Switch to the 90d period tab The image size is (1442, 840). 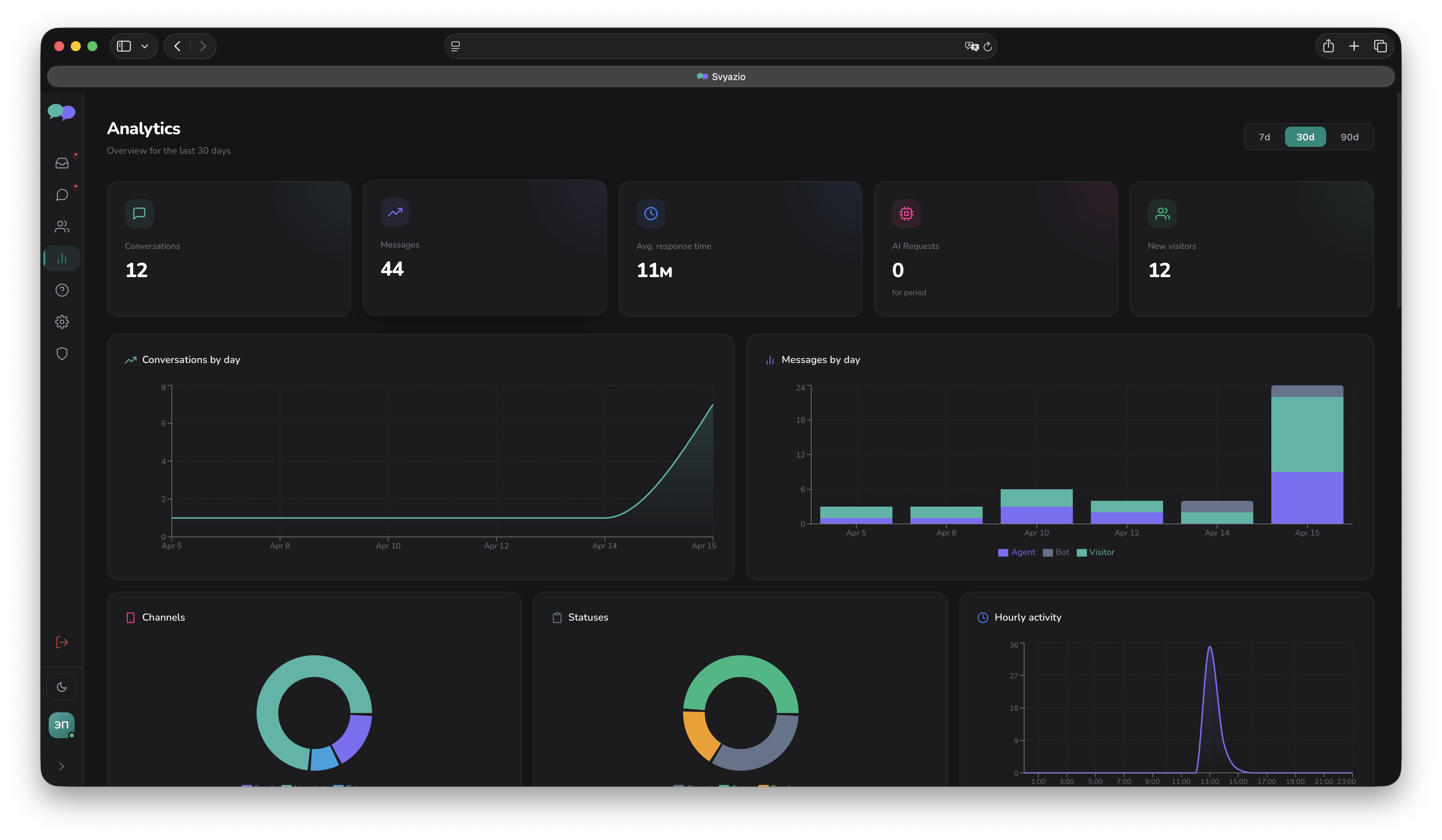(x=1349, y=137)
